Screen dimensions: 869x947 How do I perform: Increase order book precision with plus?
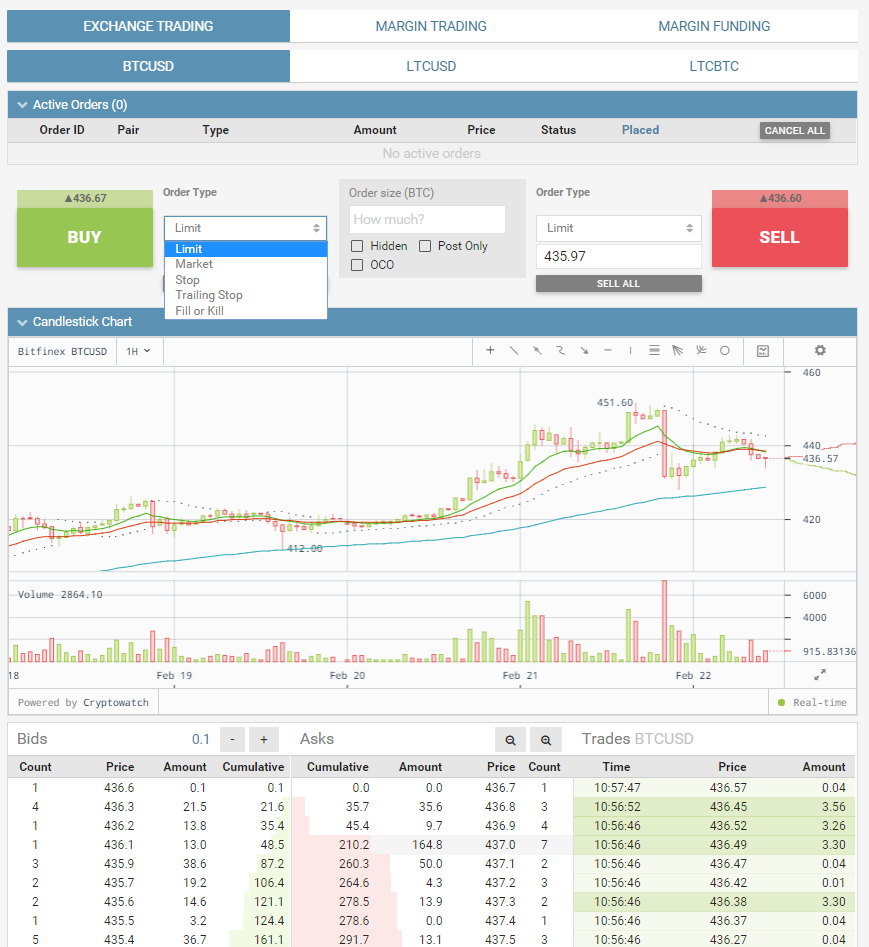[264, 740]
